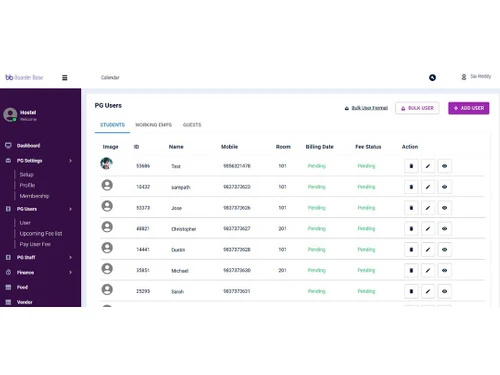The width and height of the screenshot is (500, 375).
Task: Switch to the Working Emps tab
Action: point(153,125)
